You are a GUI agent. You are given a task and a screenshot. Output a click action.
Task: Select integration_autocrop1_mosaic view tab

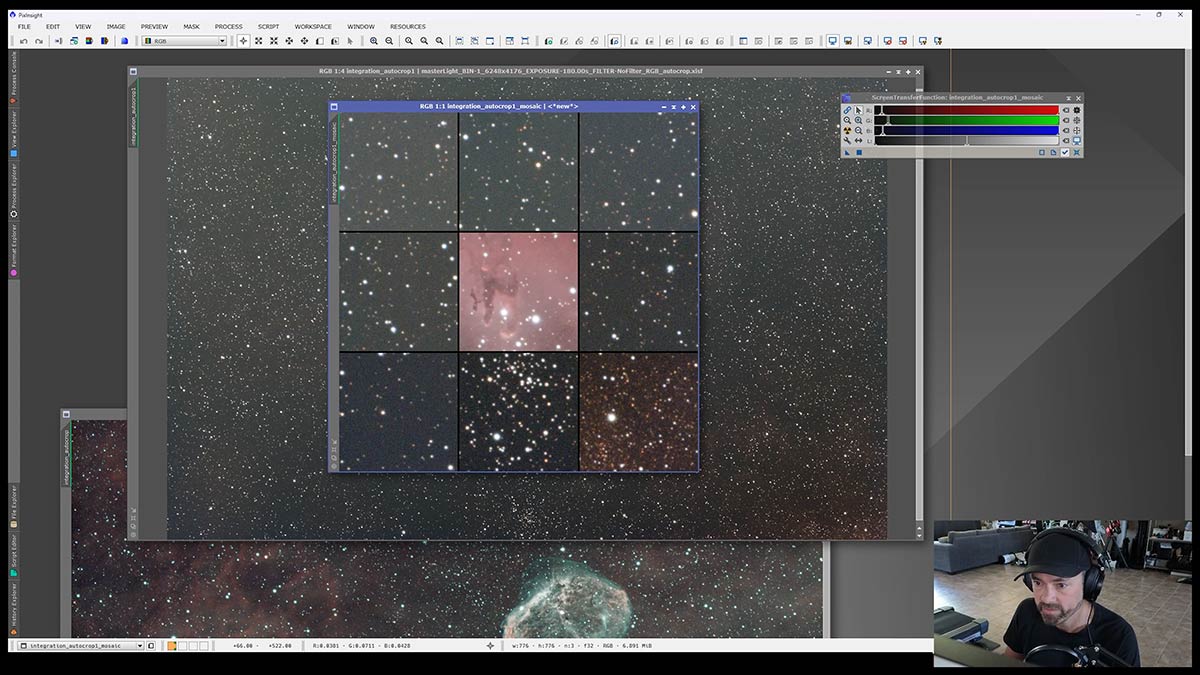[335, 160]
